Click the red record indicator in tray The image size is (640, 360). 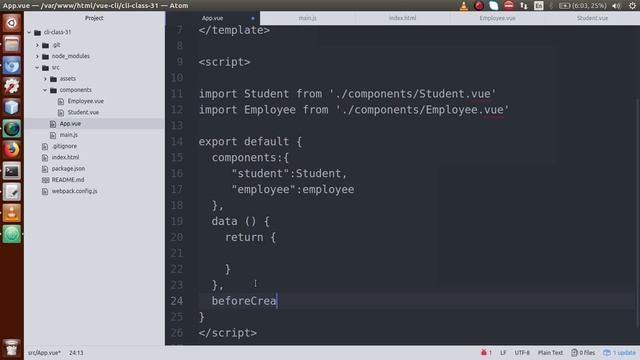(x=479, y=6)
